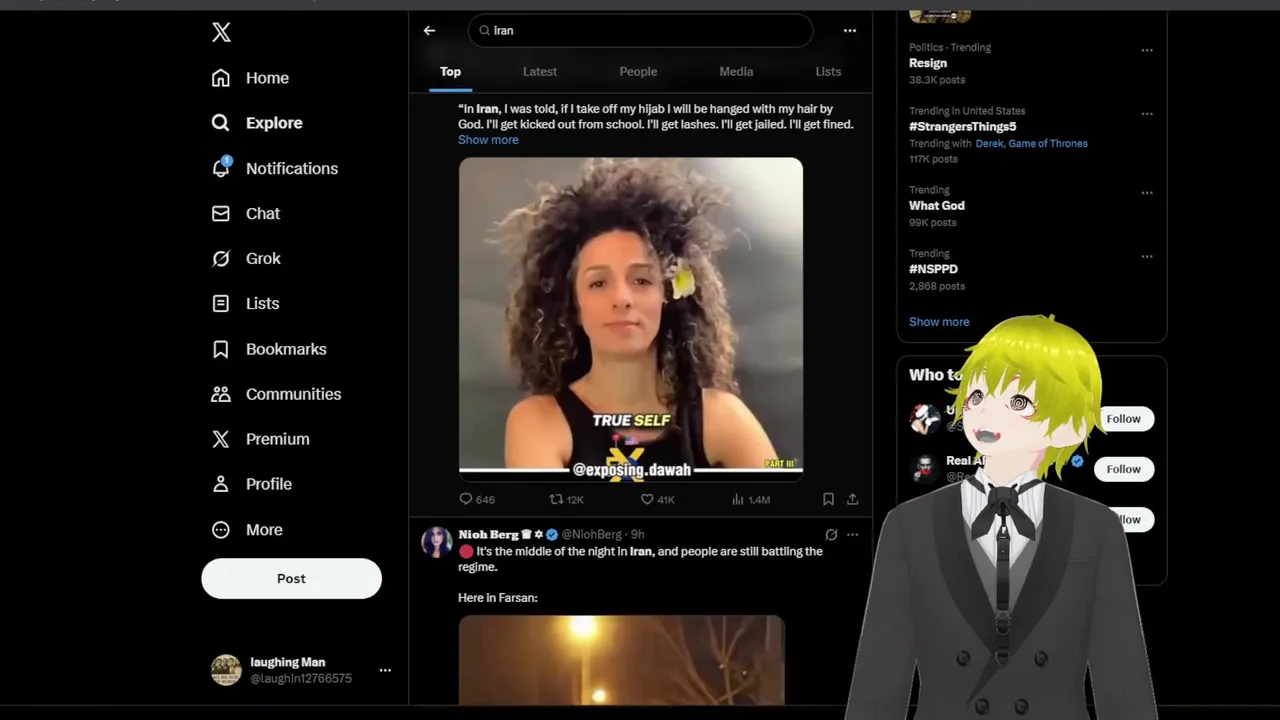This screenshot has height=720, width=1280.
Task: Switch to Top tab
Action: (450, 72)
